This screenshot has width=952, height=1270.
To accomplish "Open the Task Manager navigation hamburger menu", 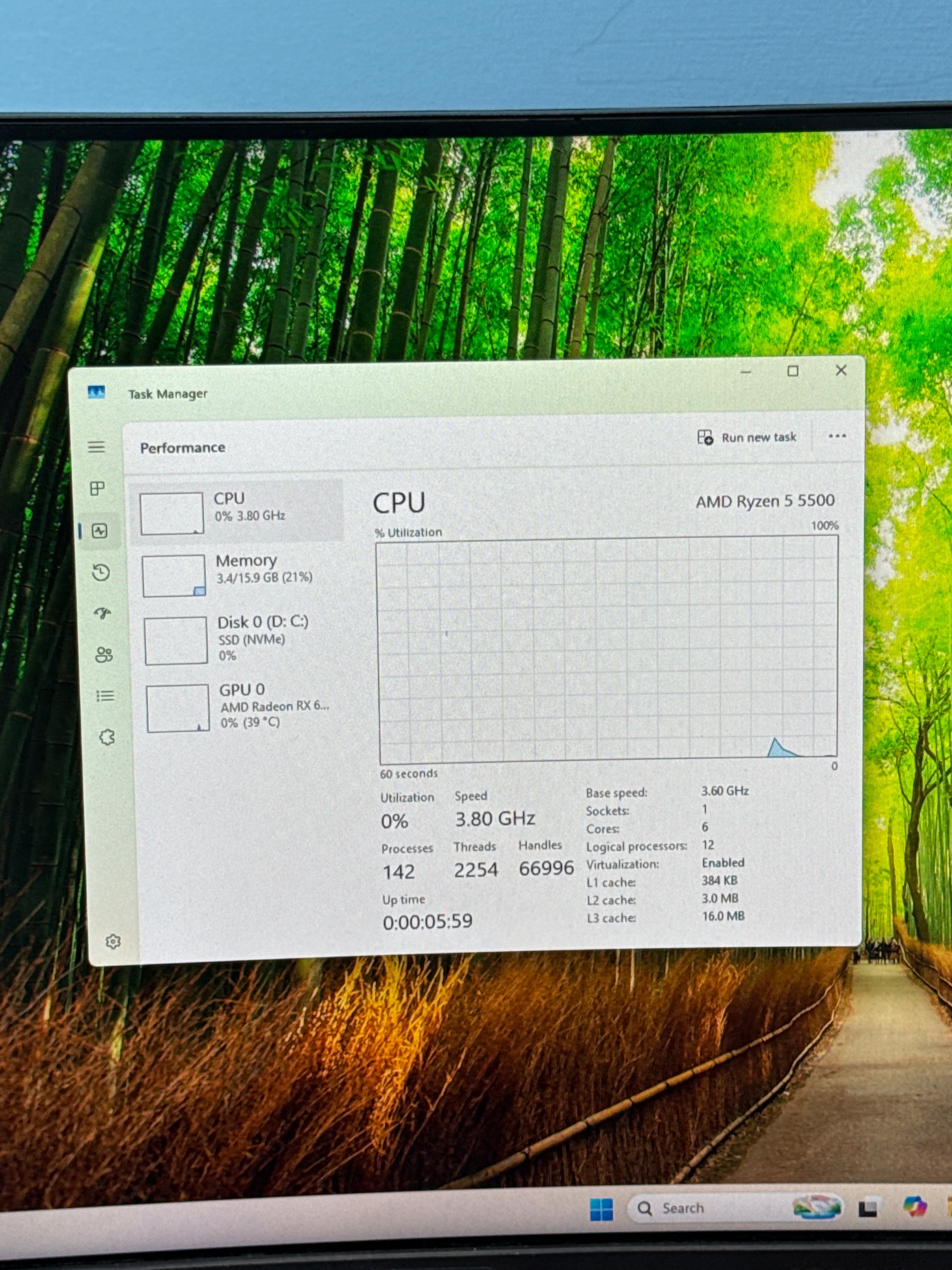I will tap(96, 447).
